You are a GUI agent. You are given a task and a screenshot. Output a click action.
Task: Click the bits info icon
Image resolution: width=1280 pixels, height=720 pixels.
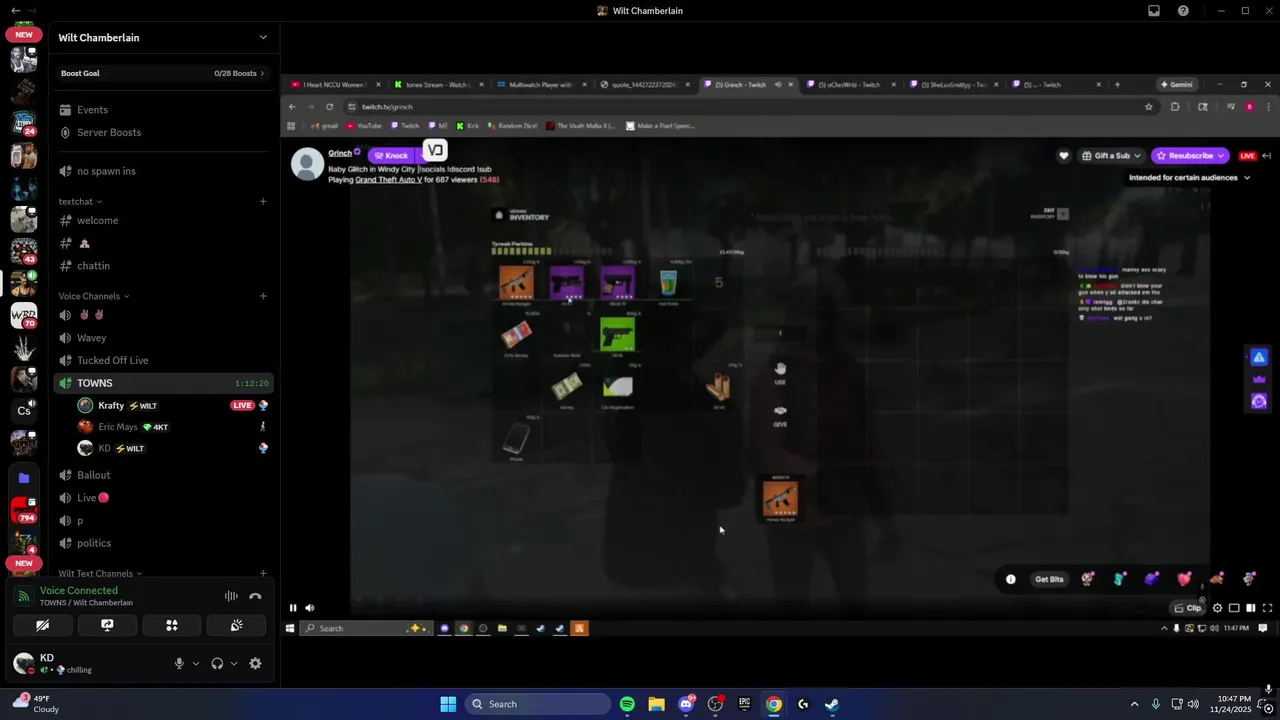1011,579
